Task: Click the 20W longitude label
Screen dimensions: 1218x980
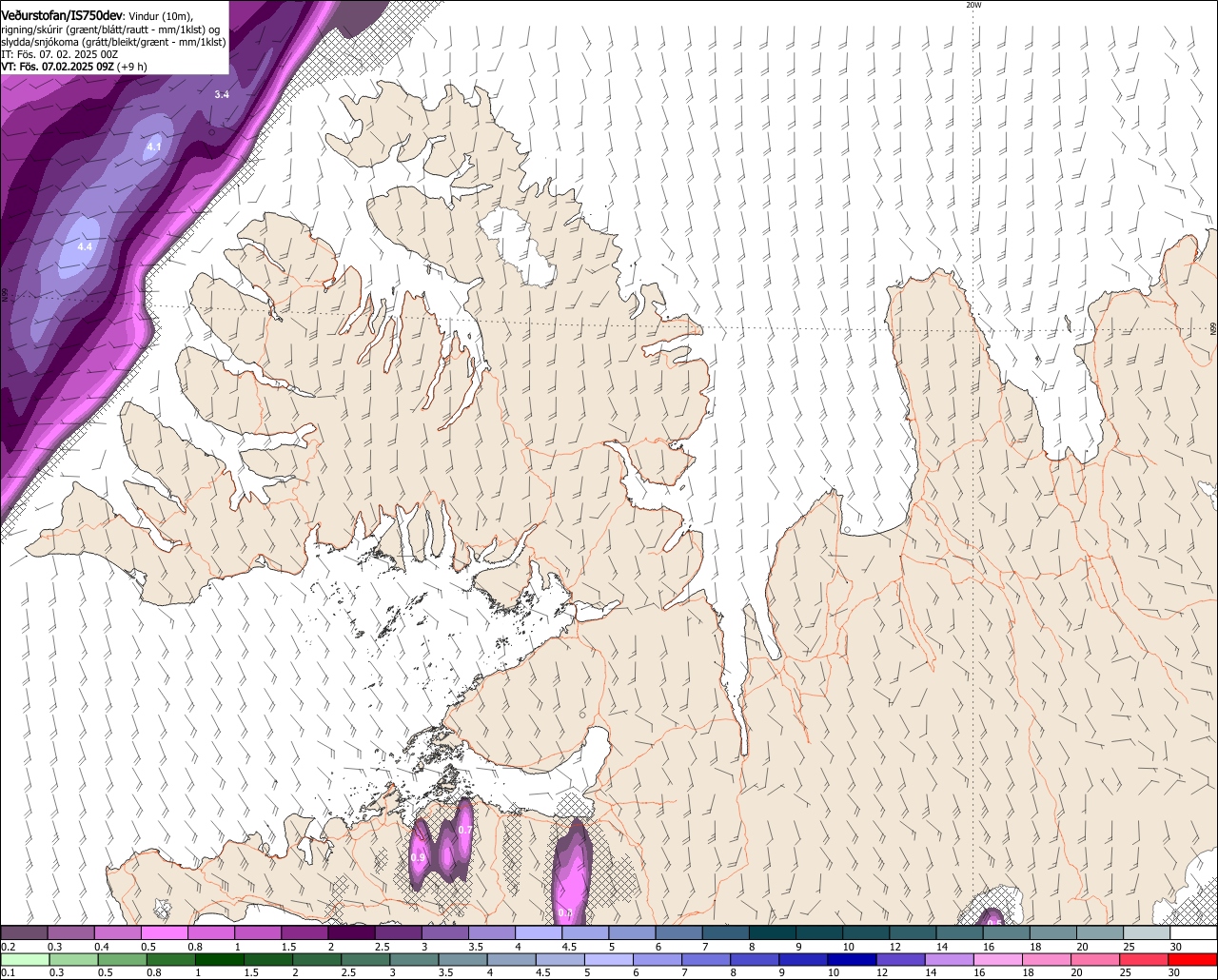Action: pyautogui.click(x=972, y=6)
